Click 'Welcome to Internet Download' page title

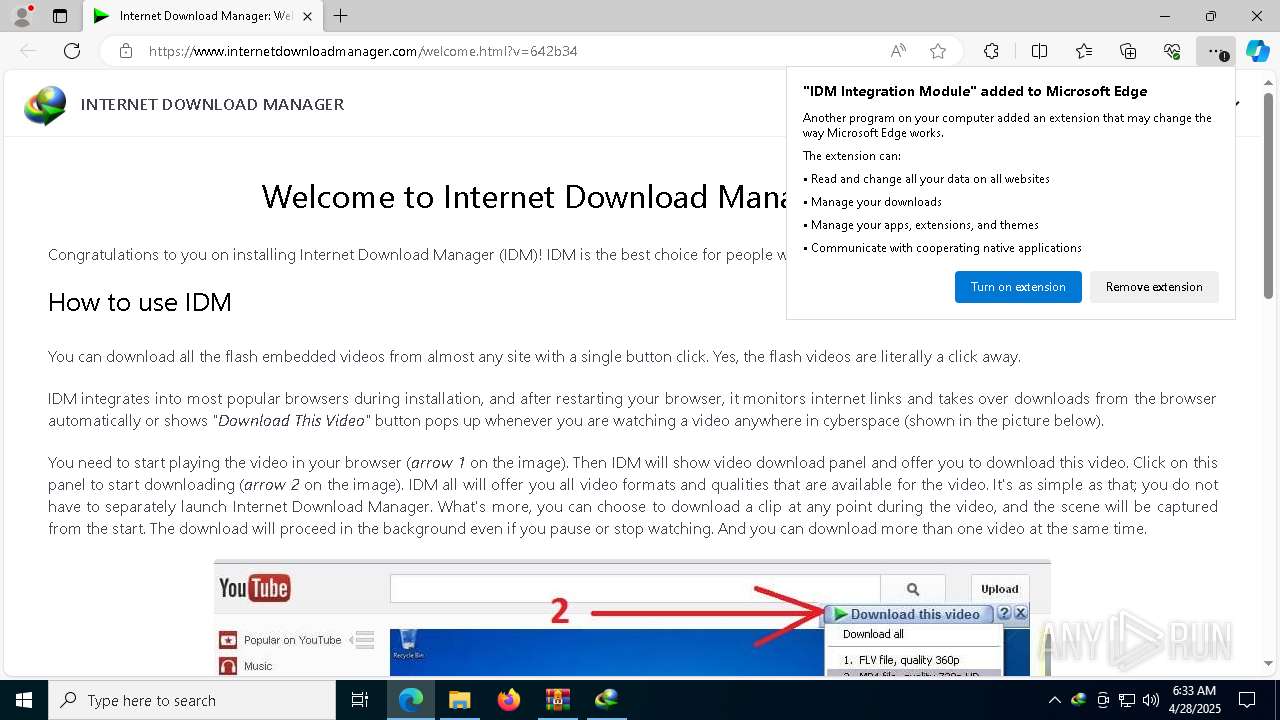coord(523,197)
